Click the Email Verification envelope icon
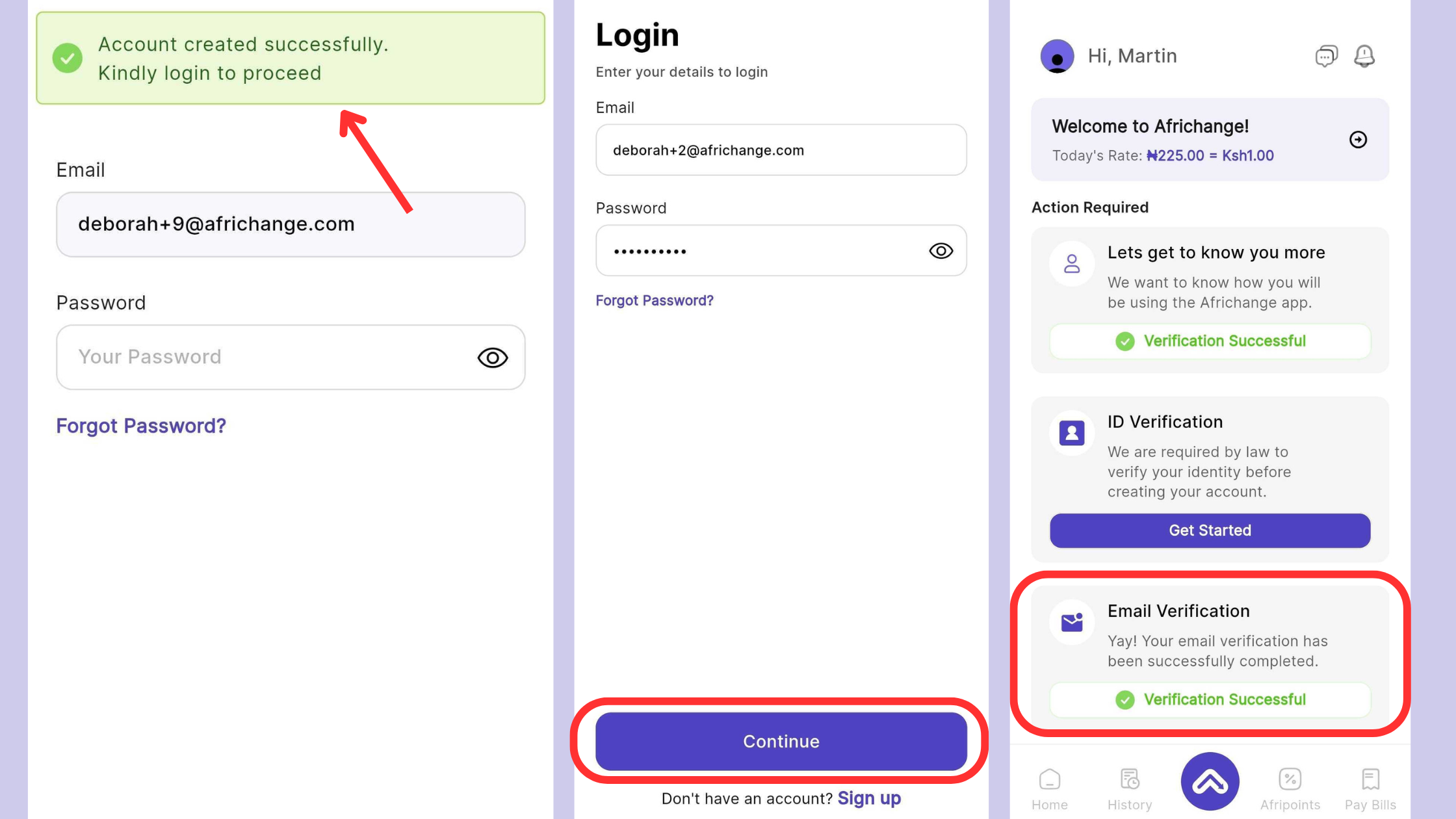Screen dimensions: 1456x819 (1072, 622)
